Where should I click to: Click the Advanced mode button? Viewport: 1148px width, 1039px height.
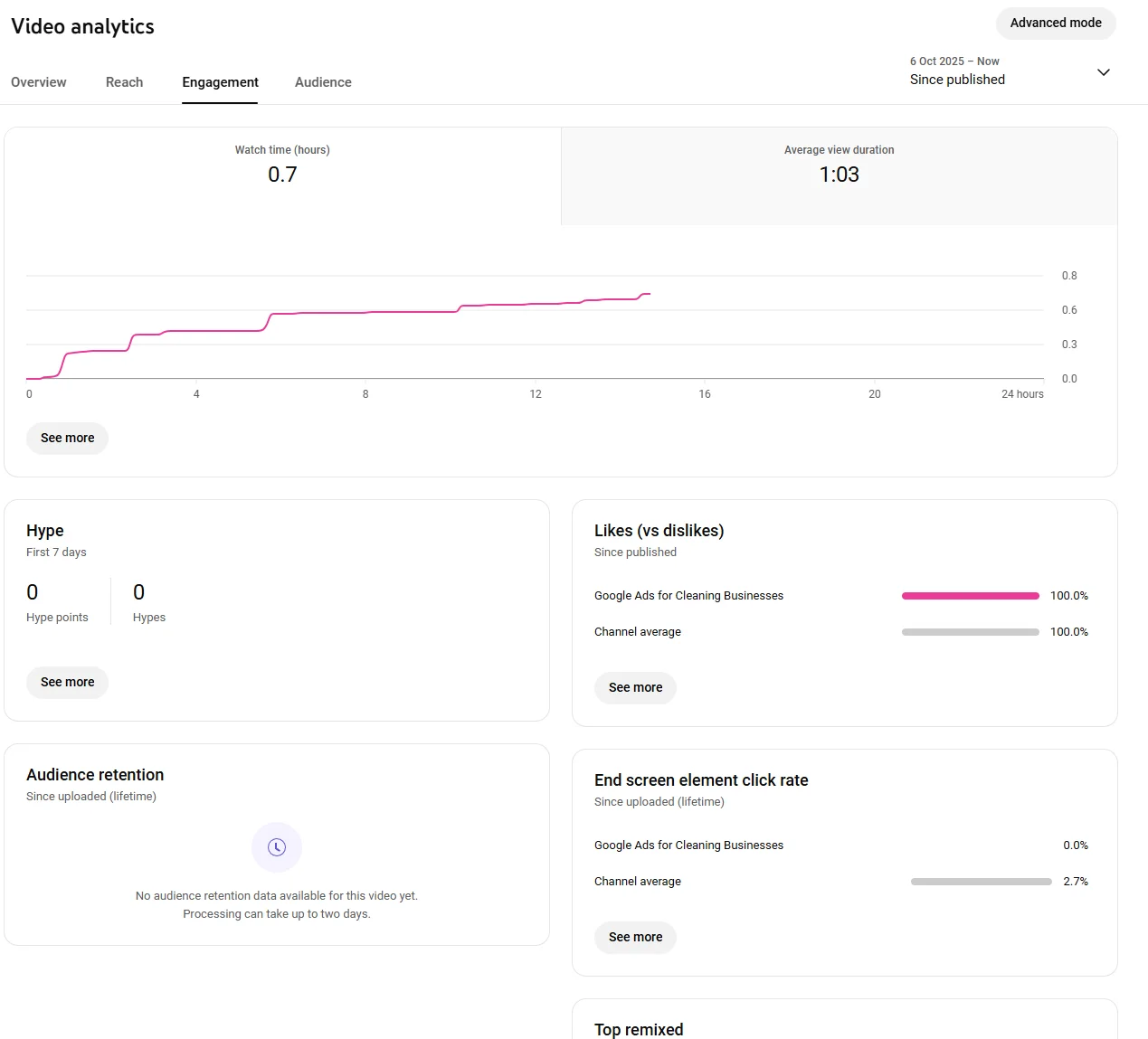1056,24
